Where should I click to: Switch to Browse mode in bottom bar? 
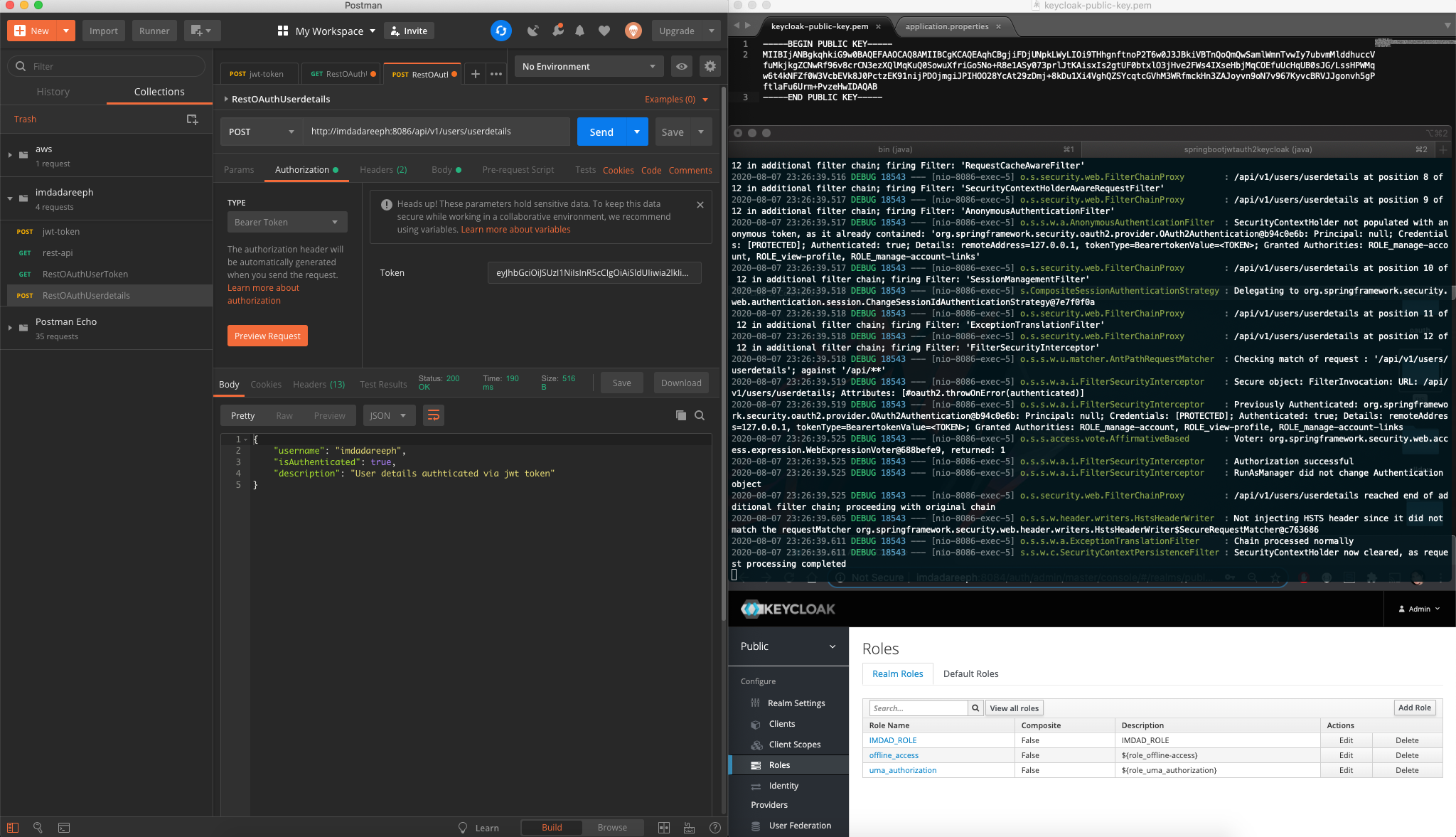tap(612, 827)
